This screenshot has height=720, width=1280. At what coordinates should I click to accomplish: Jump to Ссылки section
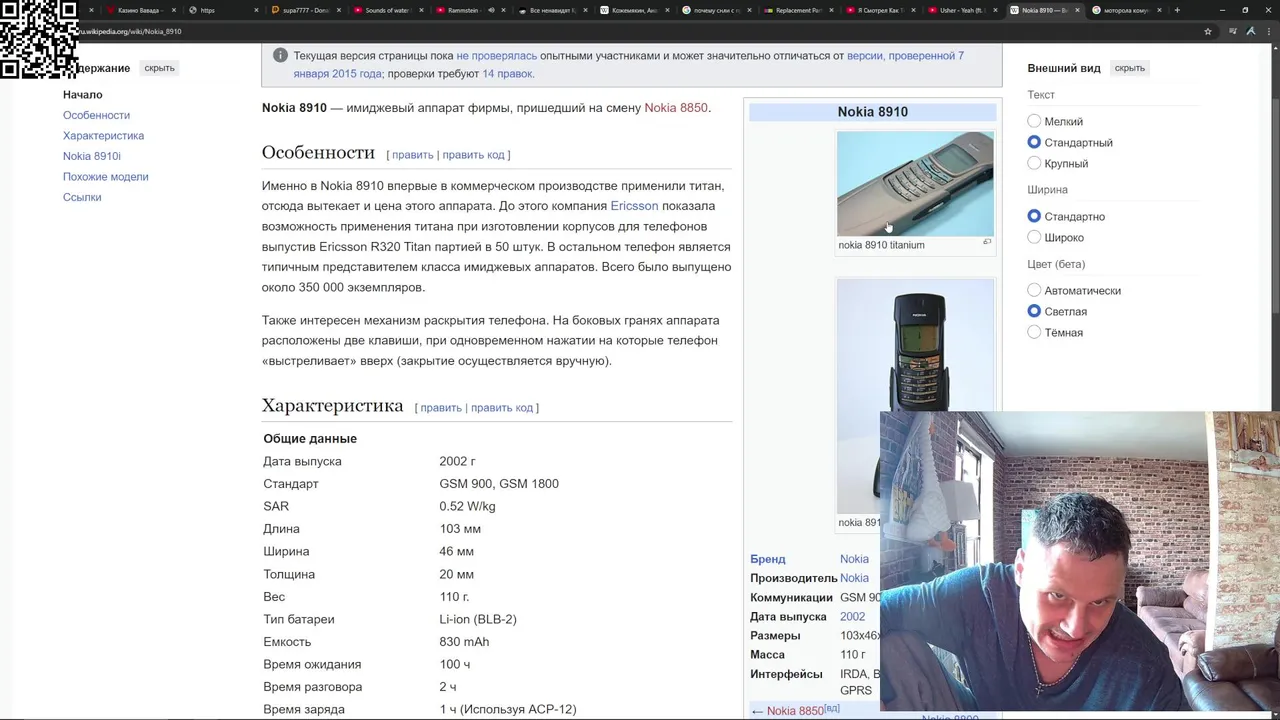click(x=82, y=197)
